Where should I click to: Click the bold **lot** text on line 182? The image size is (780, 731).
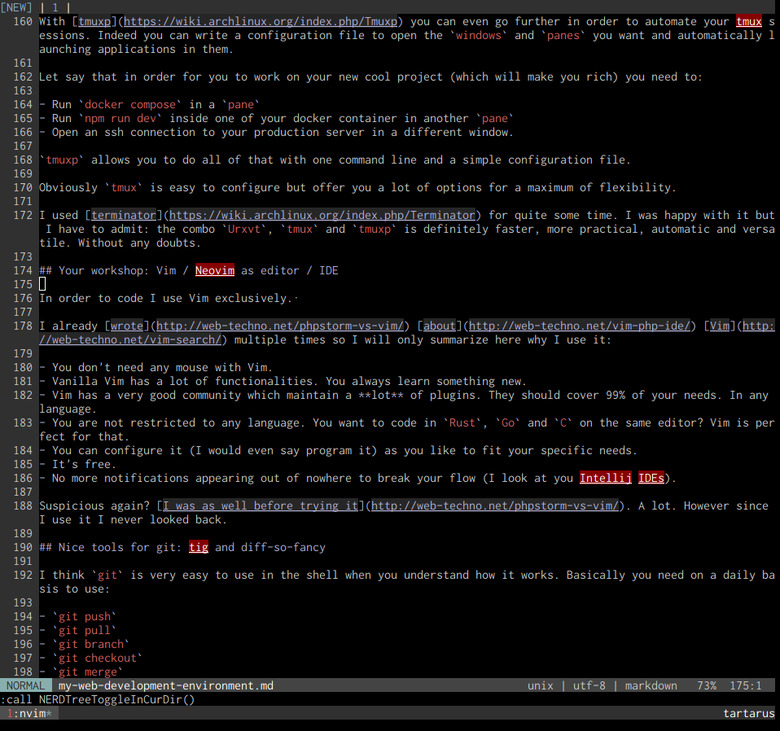click(x=381, y=395)
